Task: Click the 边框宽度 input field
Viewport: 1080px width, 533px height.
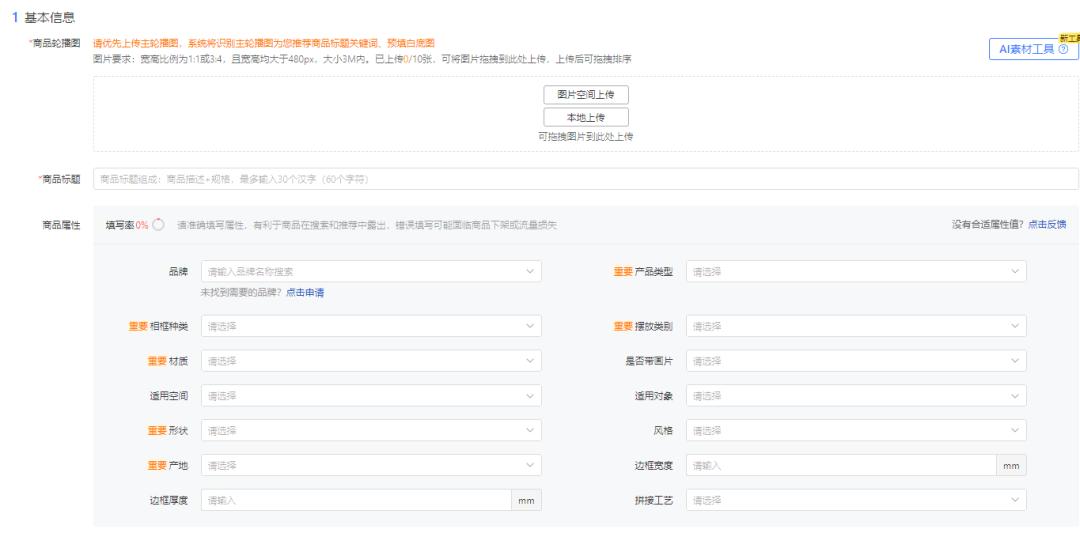Action: 841,466
